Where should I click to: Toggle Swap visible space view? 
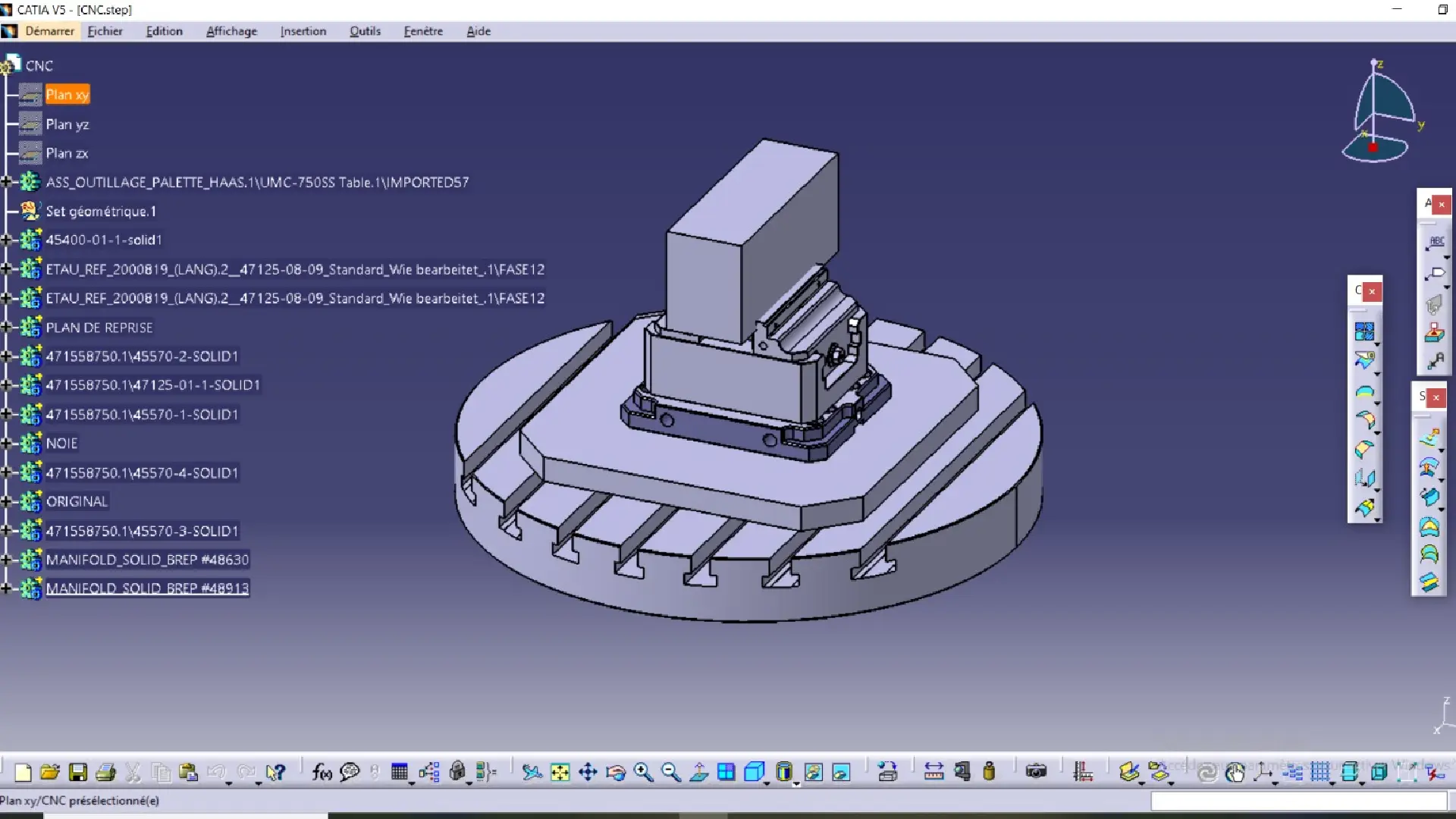841,772
